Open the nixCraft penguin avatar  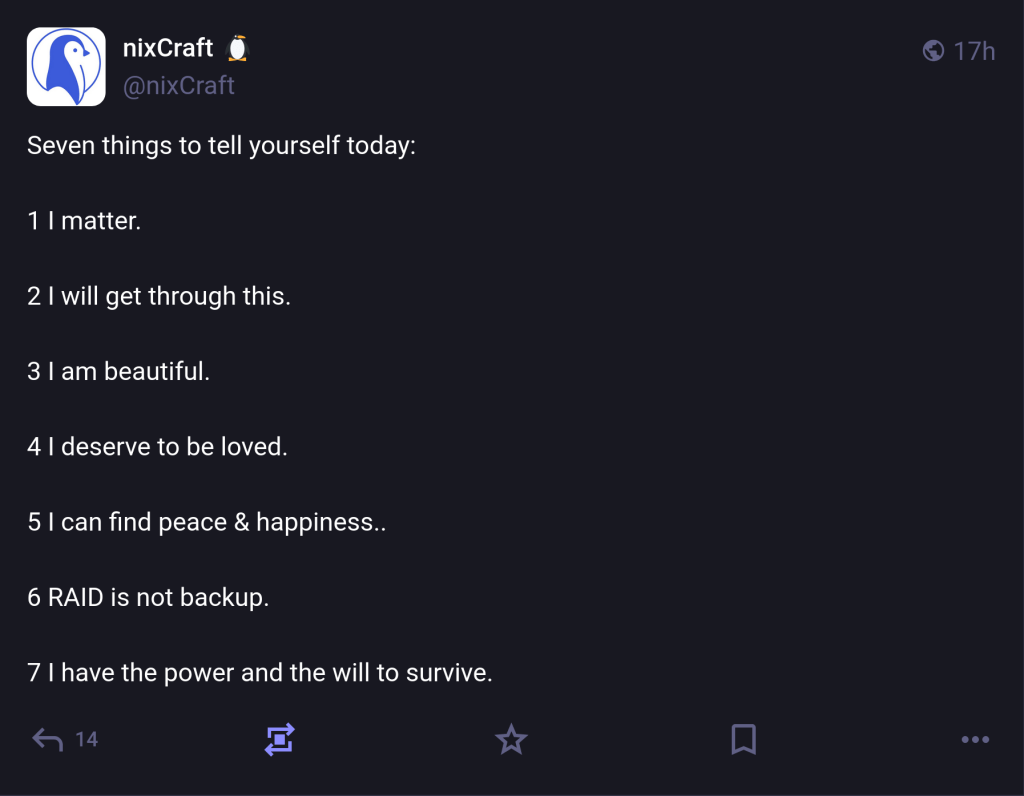coord(66,66)
